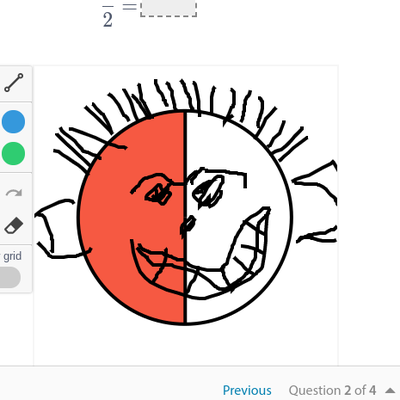Viewport: 400px width, 400px height.
Task: Choose the blue color swatch
Action: tap(13, 122)
